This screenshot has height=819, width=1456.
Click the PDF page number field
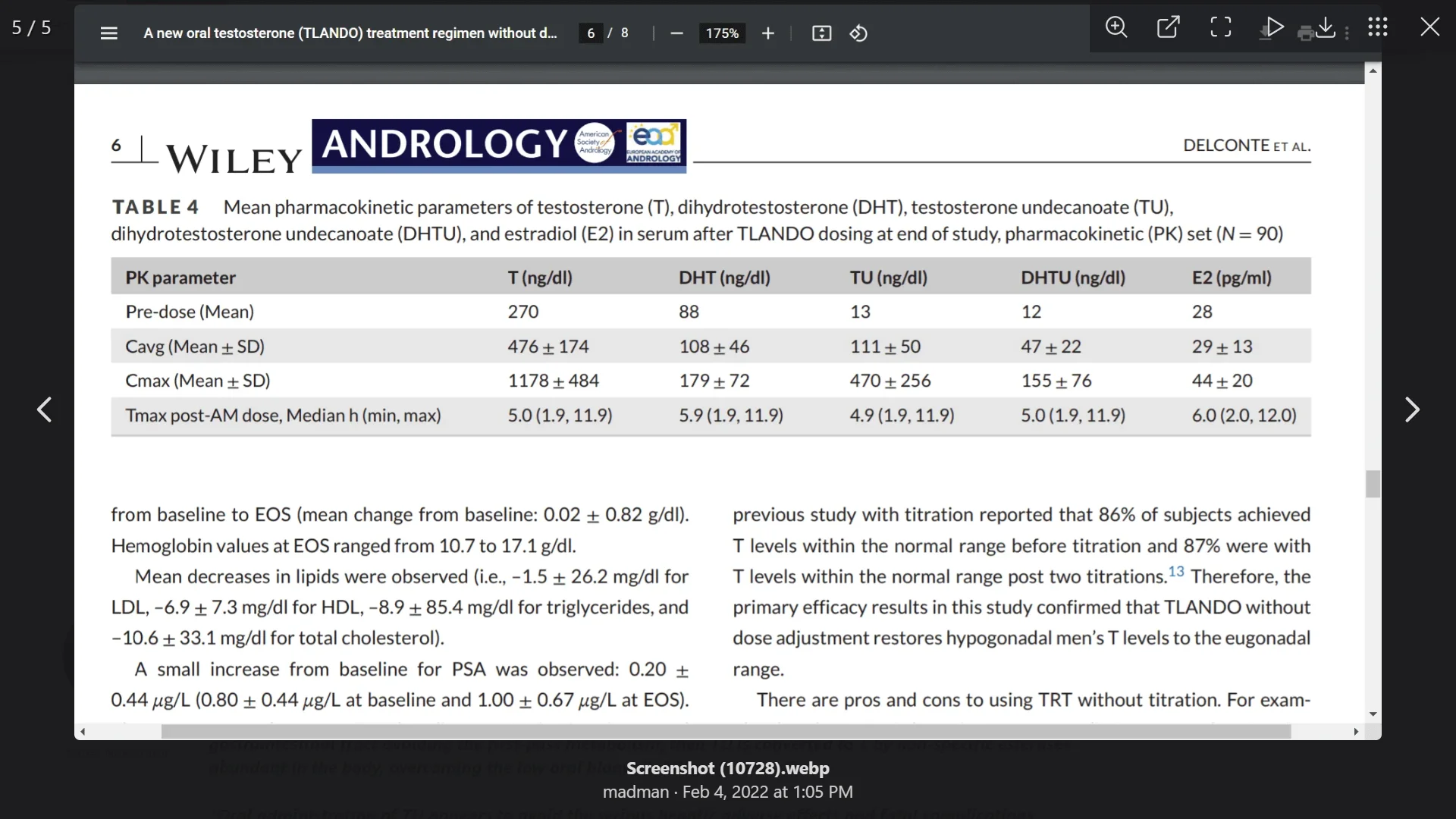point(591,33)
